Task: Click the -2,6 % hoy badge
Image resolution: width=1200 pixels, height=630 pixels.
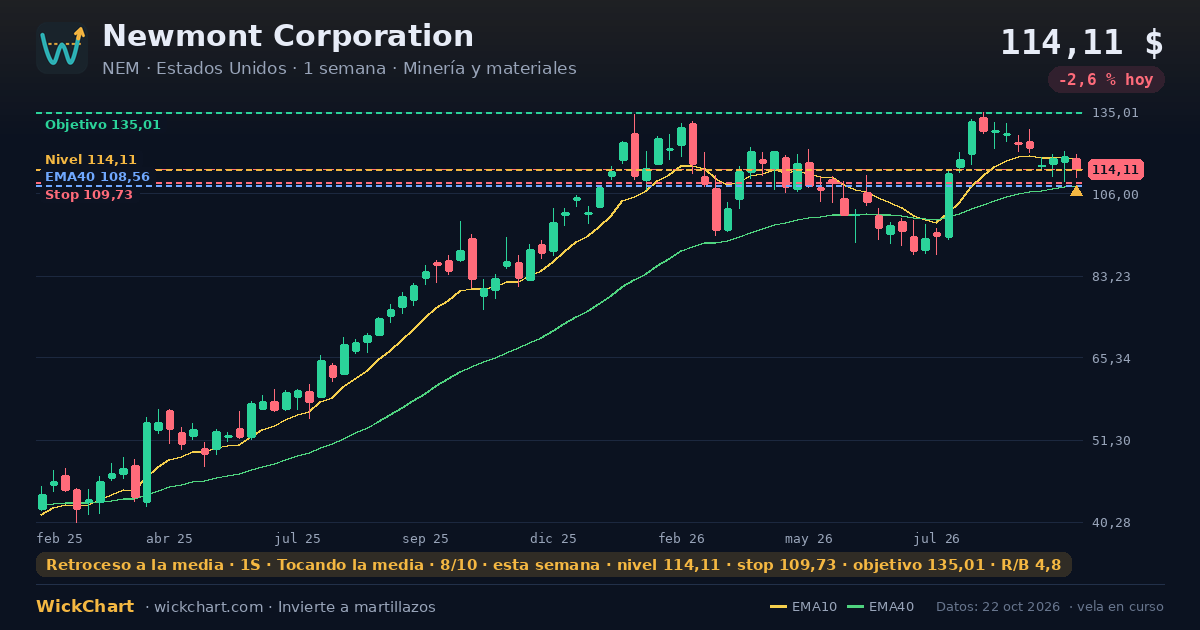Action: (x=1106, y=80)
